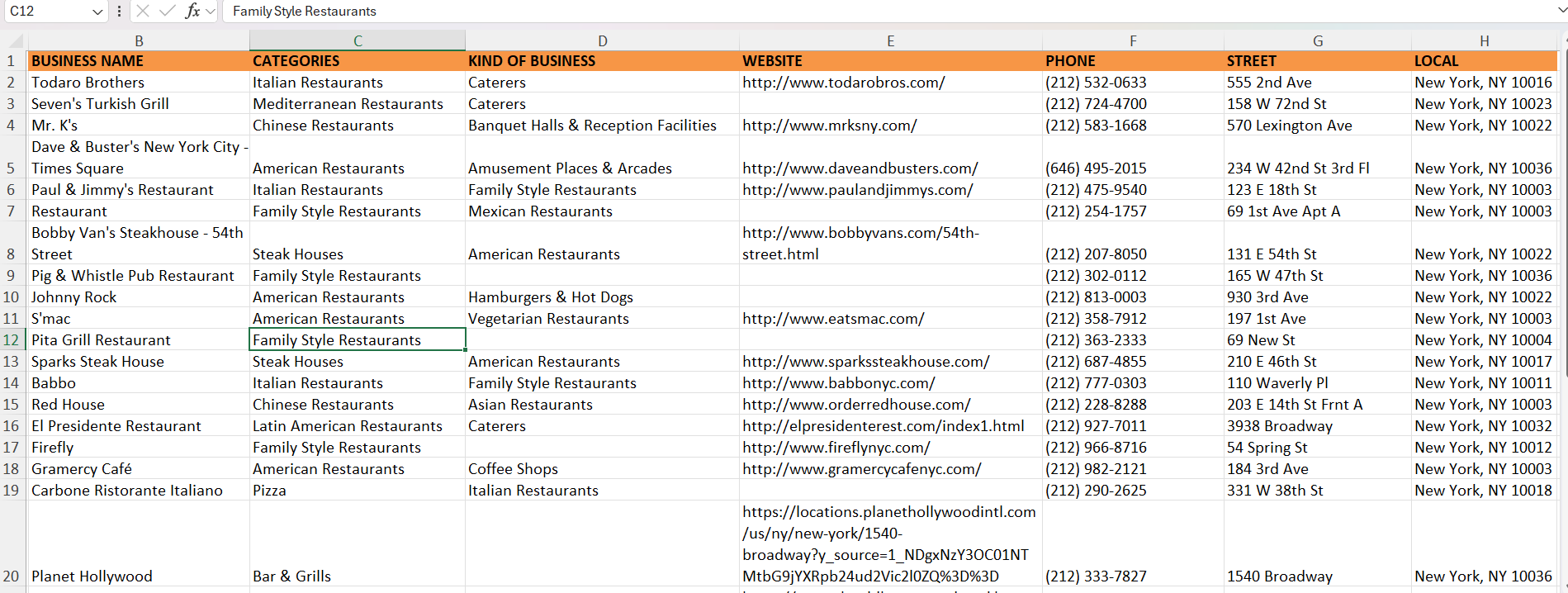This screenshot has height=593, width=1568.
Task: Select the Pita Grill Restaurant cell
Action: 139,339
